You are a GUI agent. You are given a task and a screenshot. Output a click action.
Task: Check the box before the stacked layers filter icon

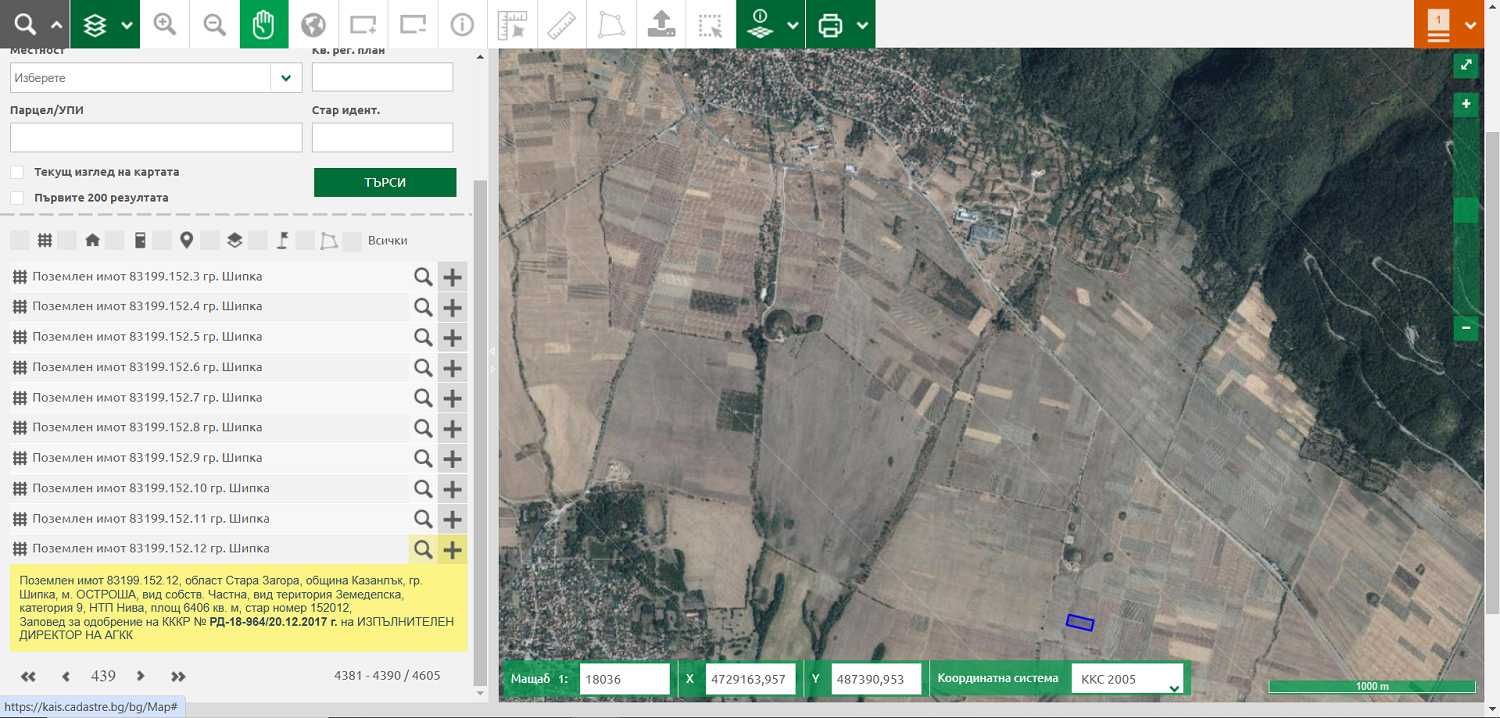210,240
